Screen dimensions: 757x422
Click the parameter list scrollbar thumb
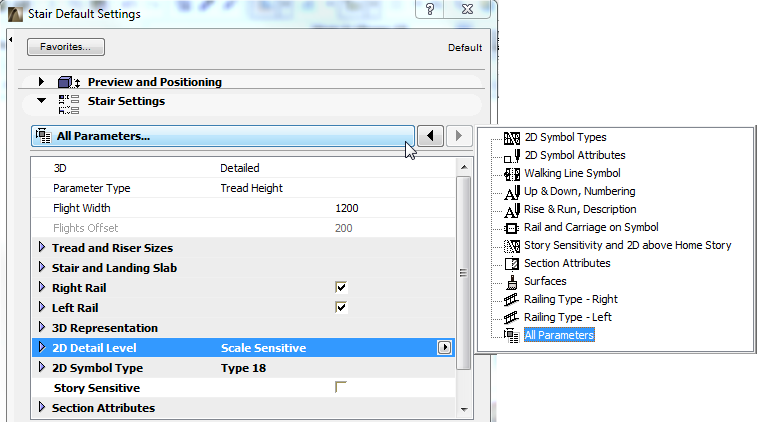coord(463,273)
